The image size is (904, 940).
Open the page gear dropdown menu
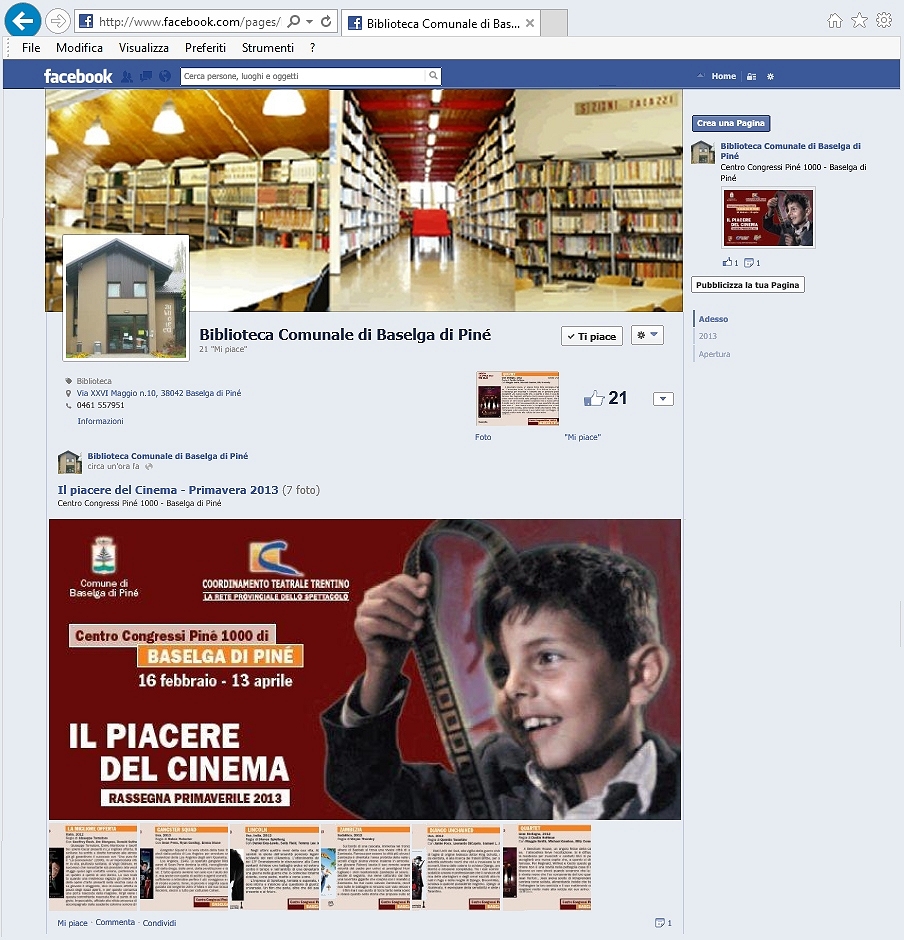tap(647, 335)
